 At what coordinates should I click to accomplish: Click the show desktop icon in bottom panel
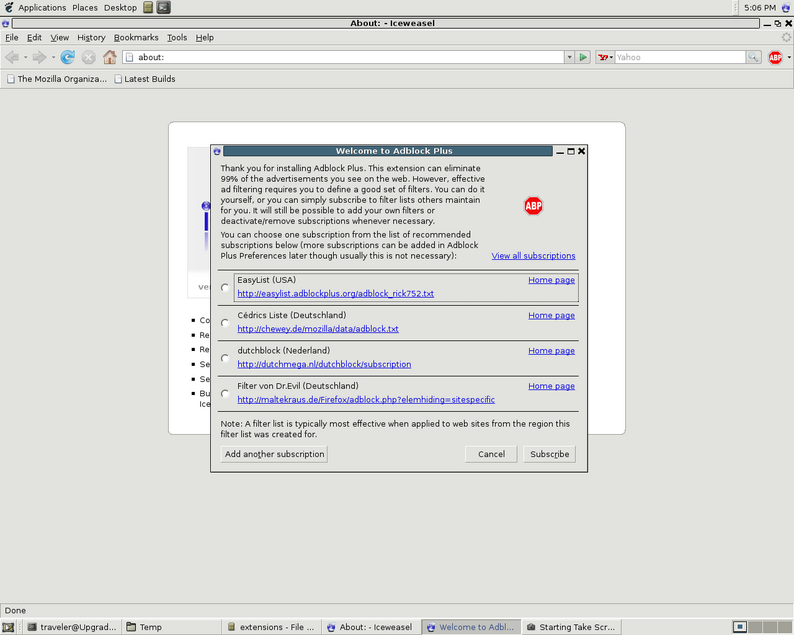8,627
